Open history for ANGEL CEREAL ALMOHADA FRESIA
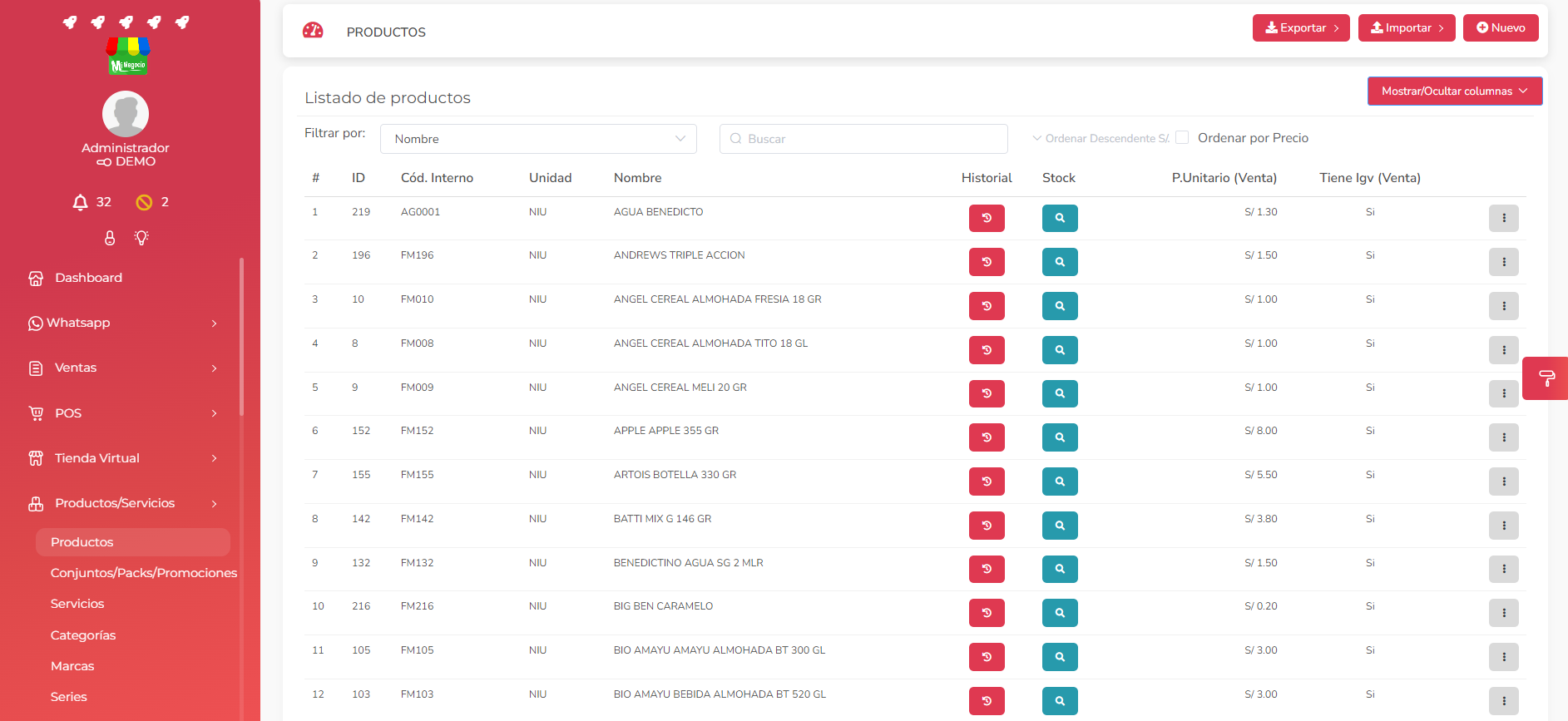Image resolution: width=1568 pixels, height=721 pixels. tap(987, 306)
